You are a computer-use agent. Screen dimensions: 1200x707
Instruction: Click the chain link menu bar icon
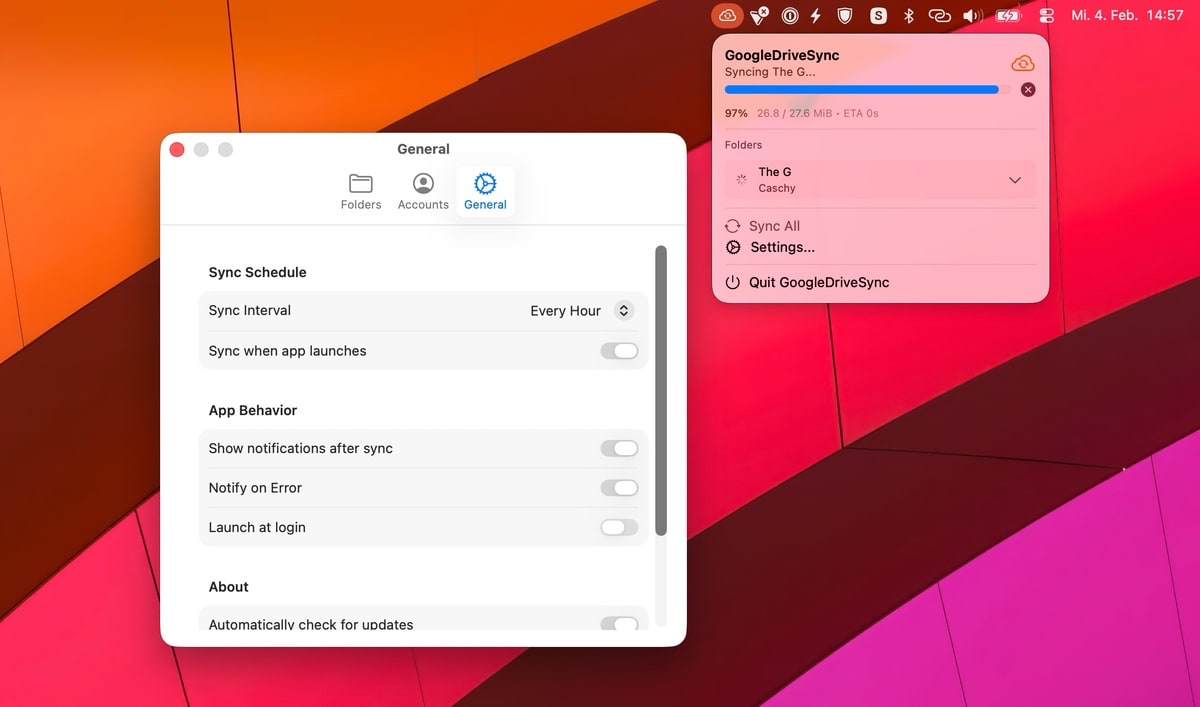pos(939,15)
